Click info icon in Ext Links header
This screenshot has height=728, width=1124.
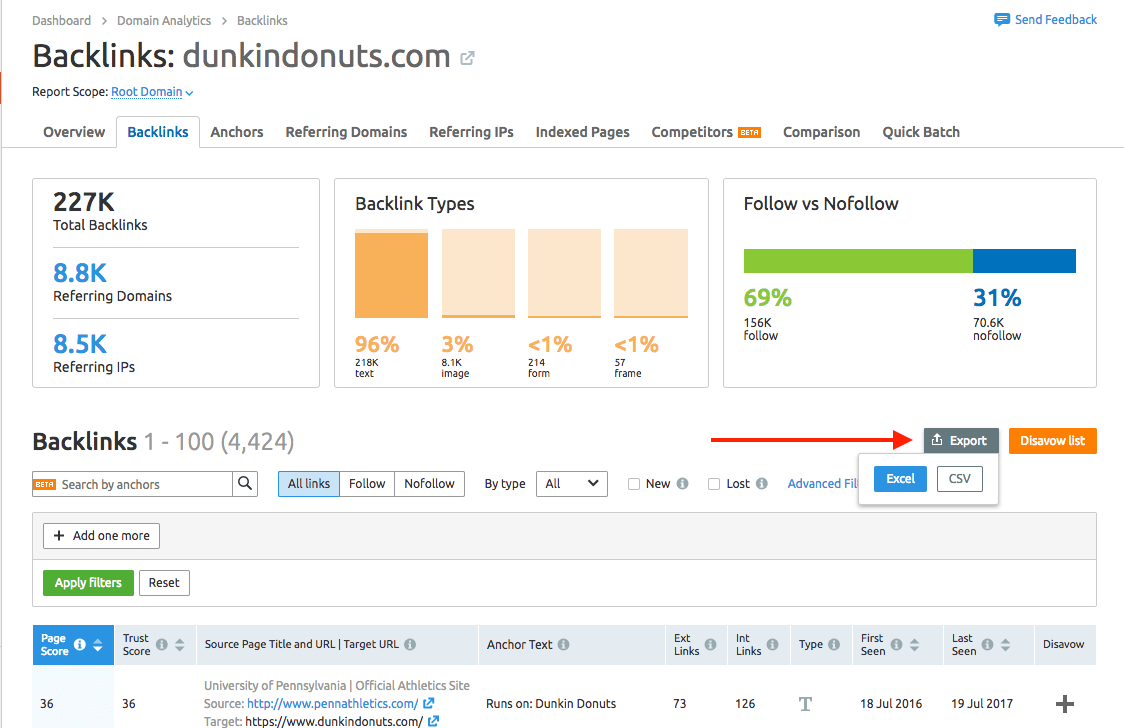pos(710,644)
